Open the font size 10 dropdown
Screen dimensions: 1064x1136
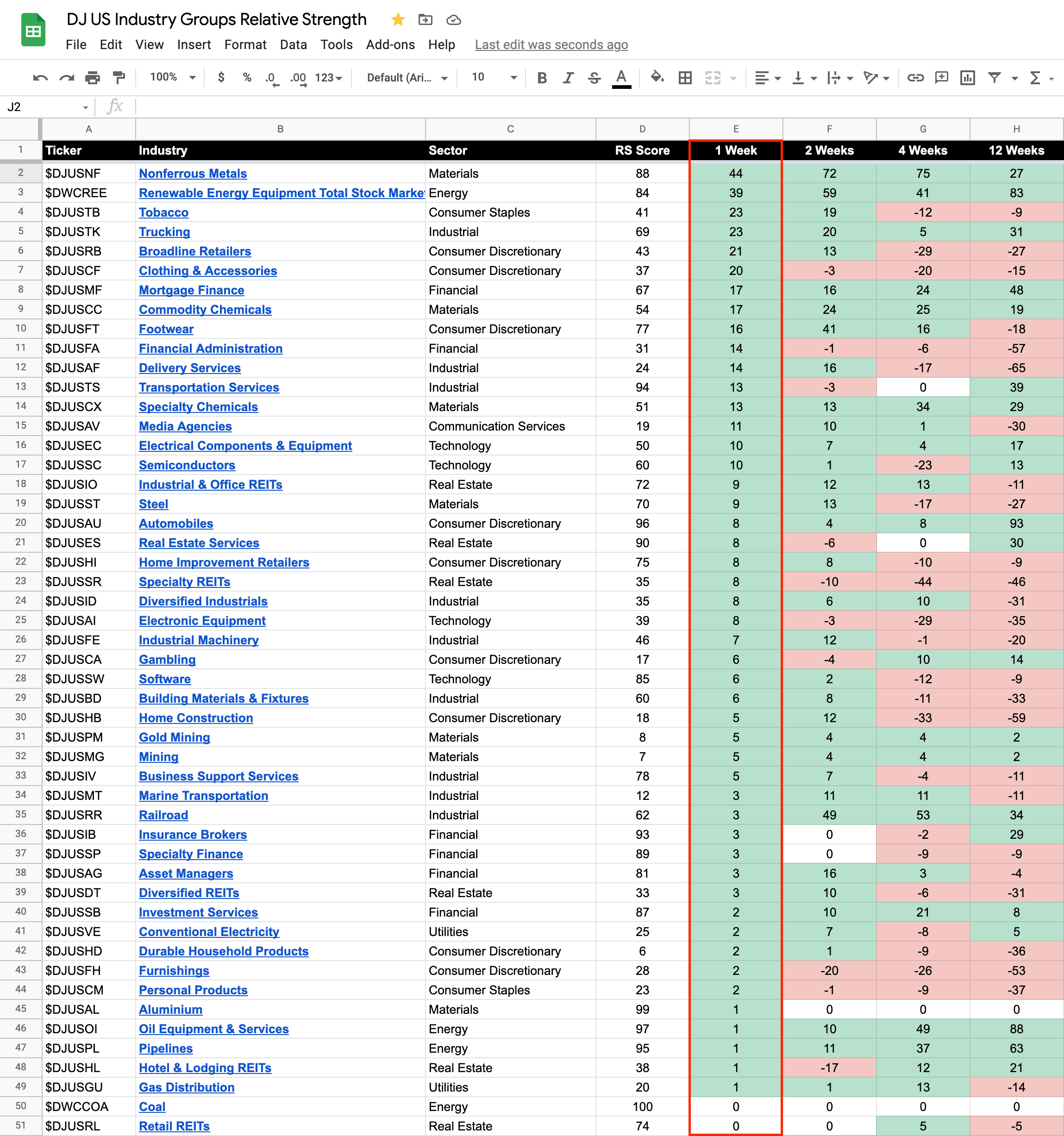494,77
